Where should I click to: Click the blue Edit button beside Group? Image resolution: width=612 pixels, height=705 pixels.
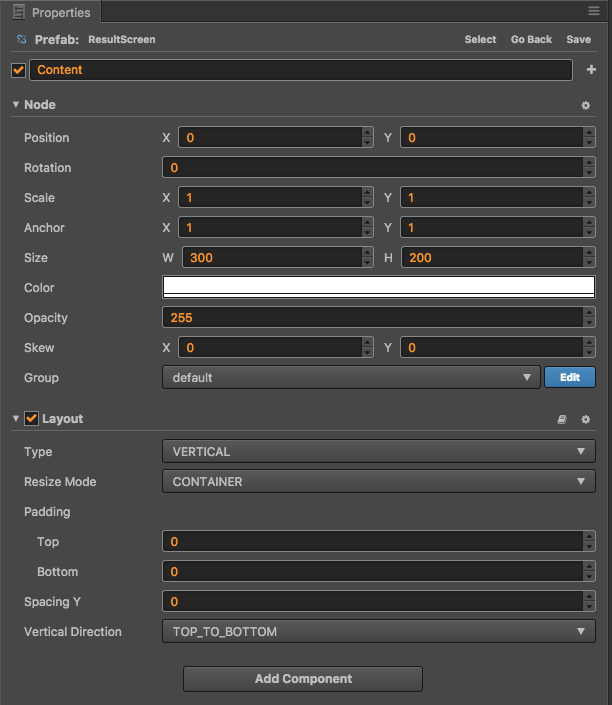pyautogui.click(x=570, y=377)
